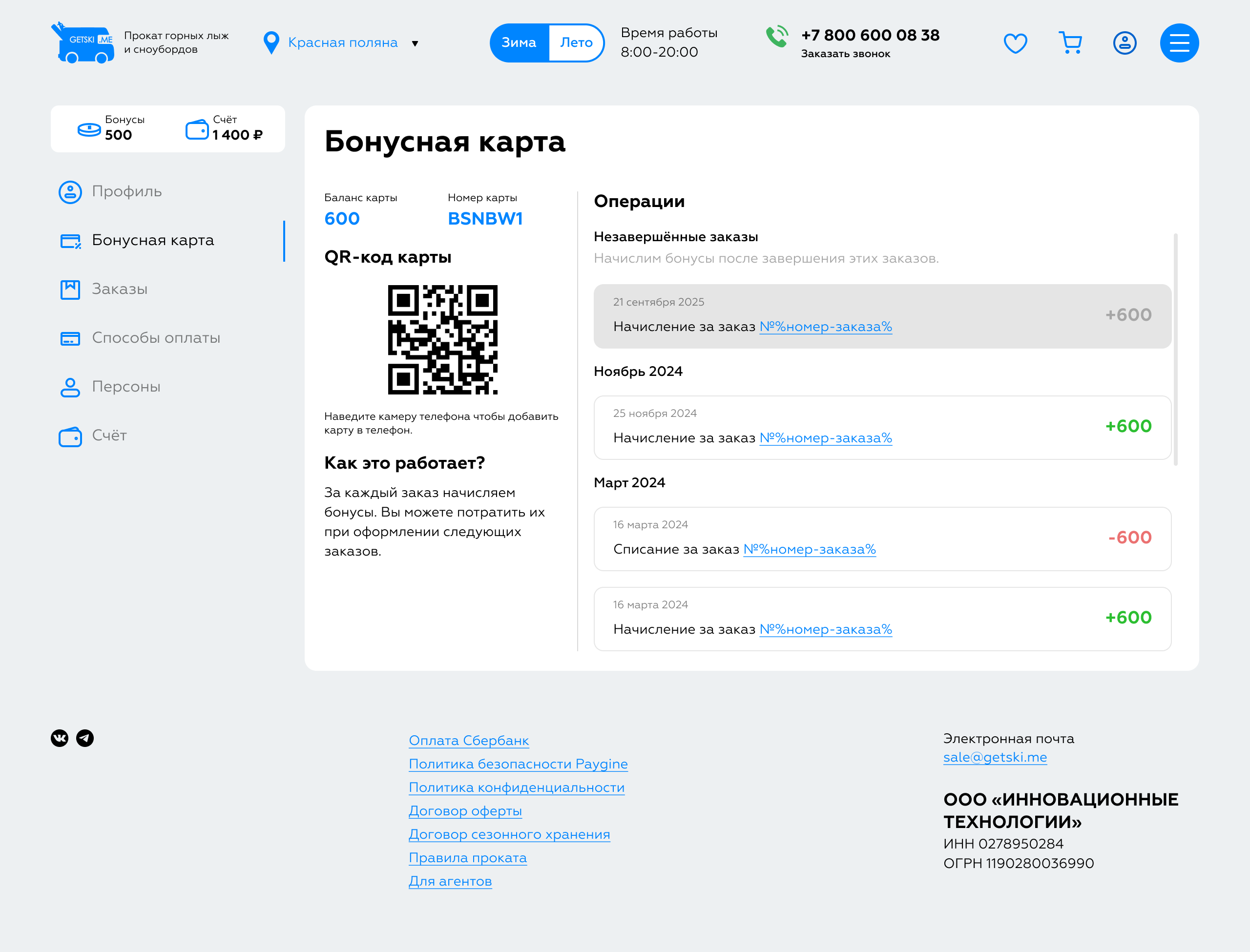This screenshot has height=952, width=1250.
Task: Click Счёт 1 400 ₽ balance
Action: tap(225, 128)
